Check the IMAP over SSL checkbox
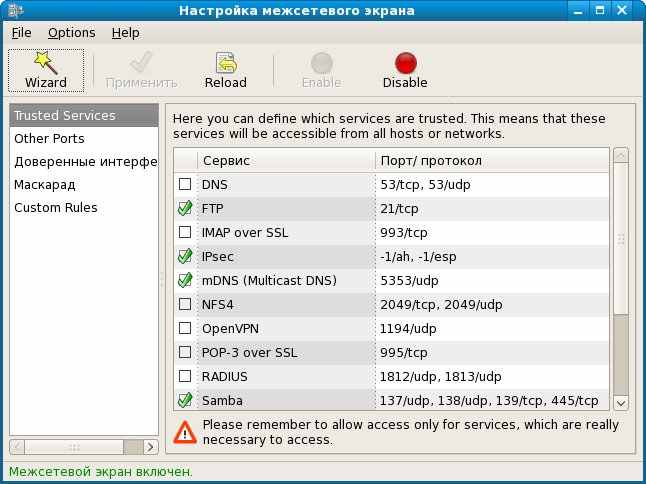 185,232
